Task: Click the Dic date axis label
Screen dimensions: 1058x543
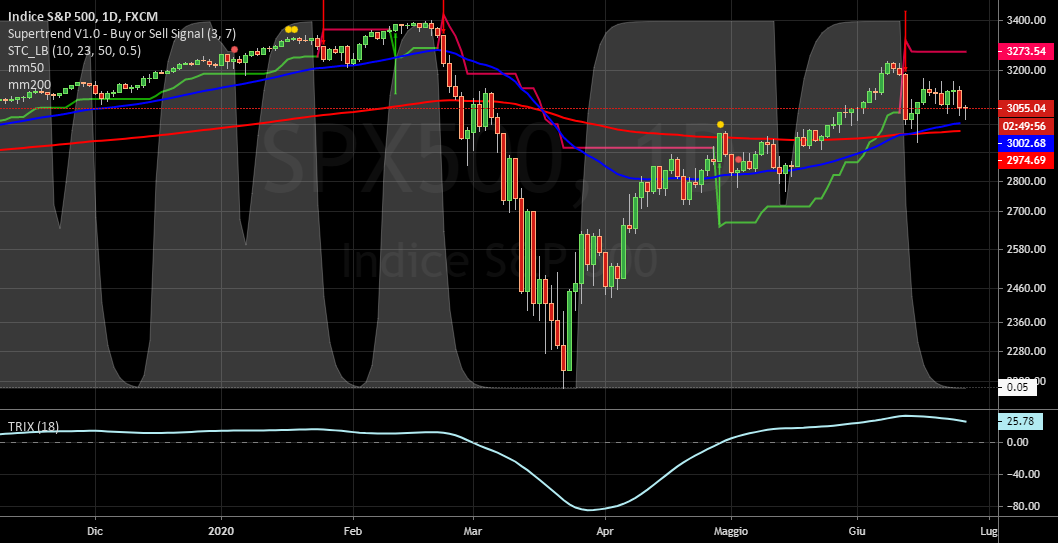Action: 95,531
